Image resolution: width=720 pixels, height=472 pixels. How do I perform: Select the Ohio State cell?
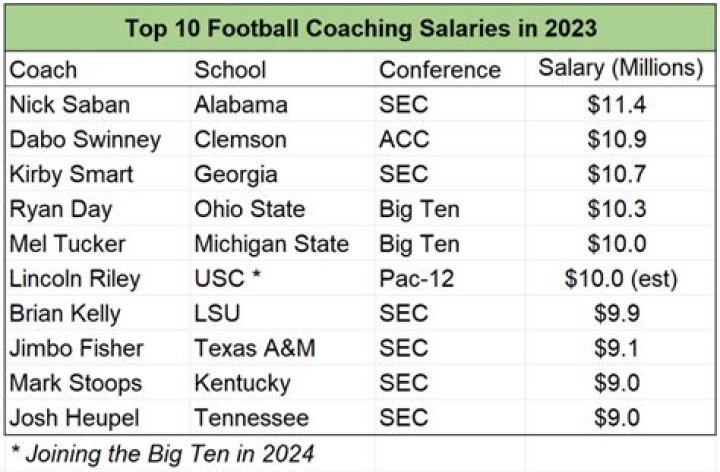(249, 209)
